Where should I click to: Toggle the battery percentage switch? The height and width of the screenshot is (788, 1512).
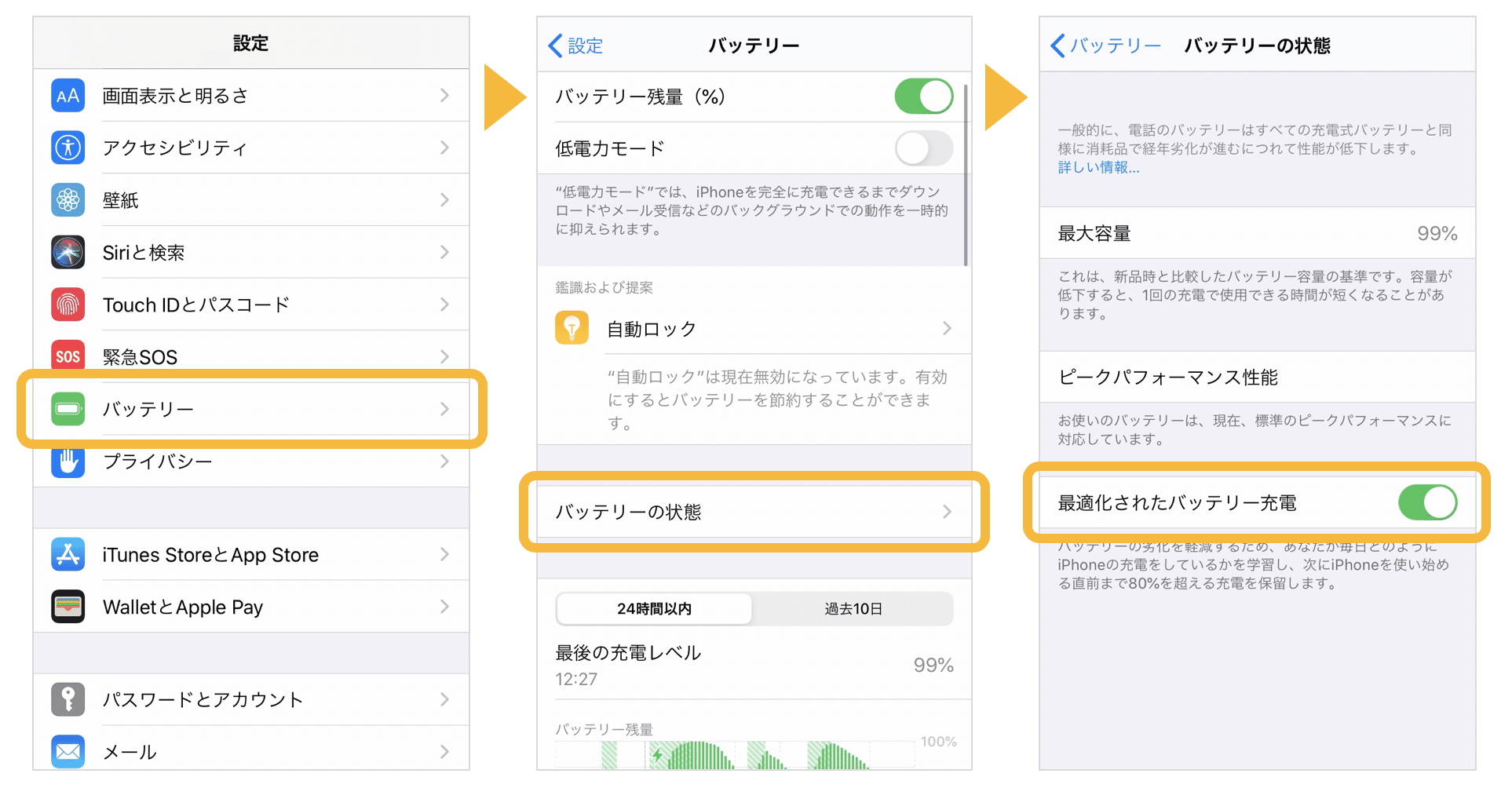pyautogui.click(x=923, y=97)
